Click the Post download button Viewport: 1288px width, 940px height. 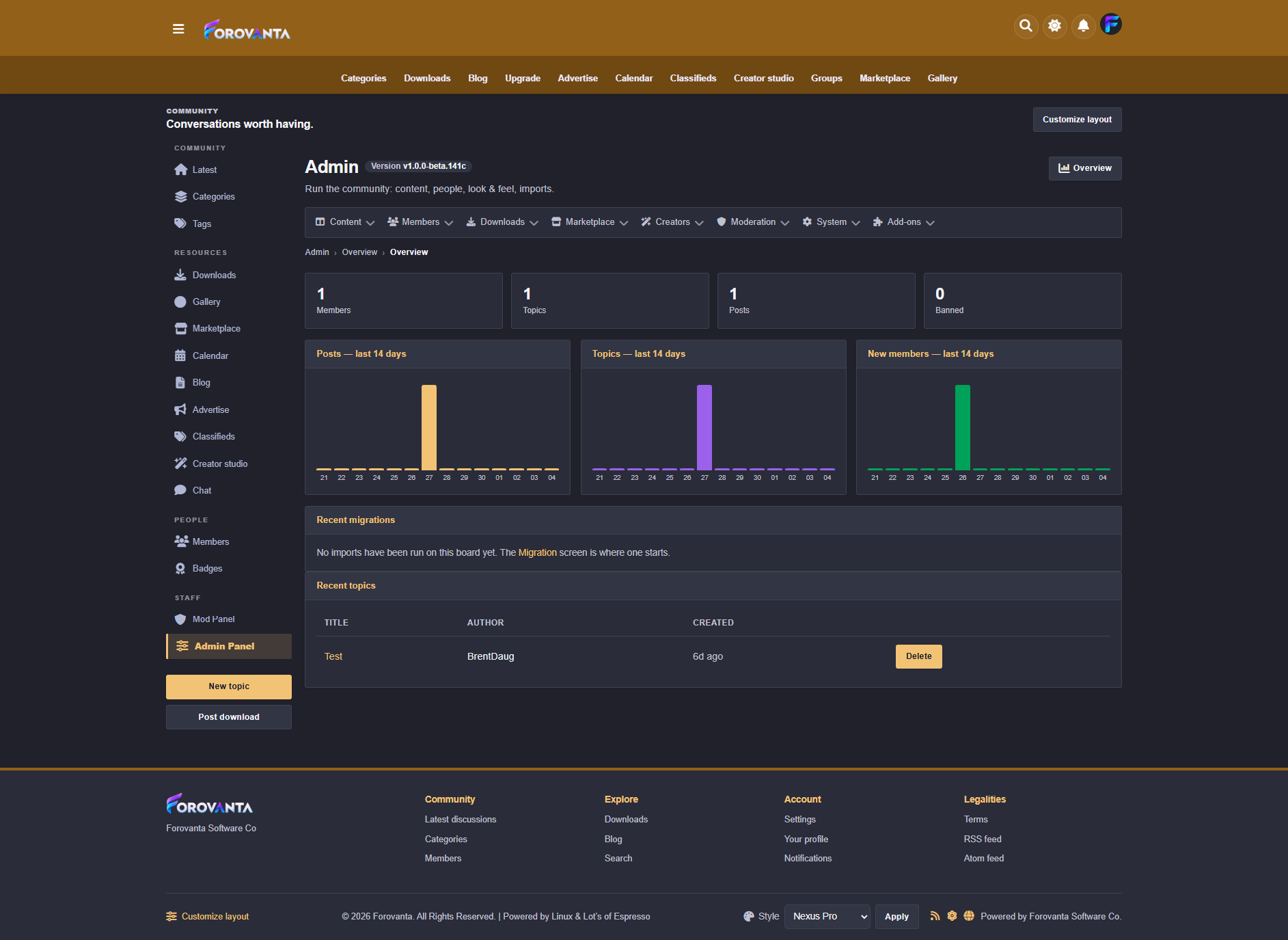coord(229,717)
